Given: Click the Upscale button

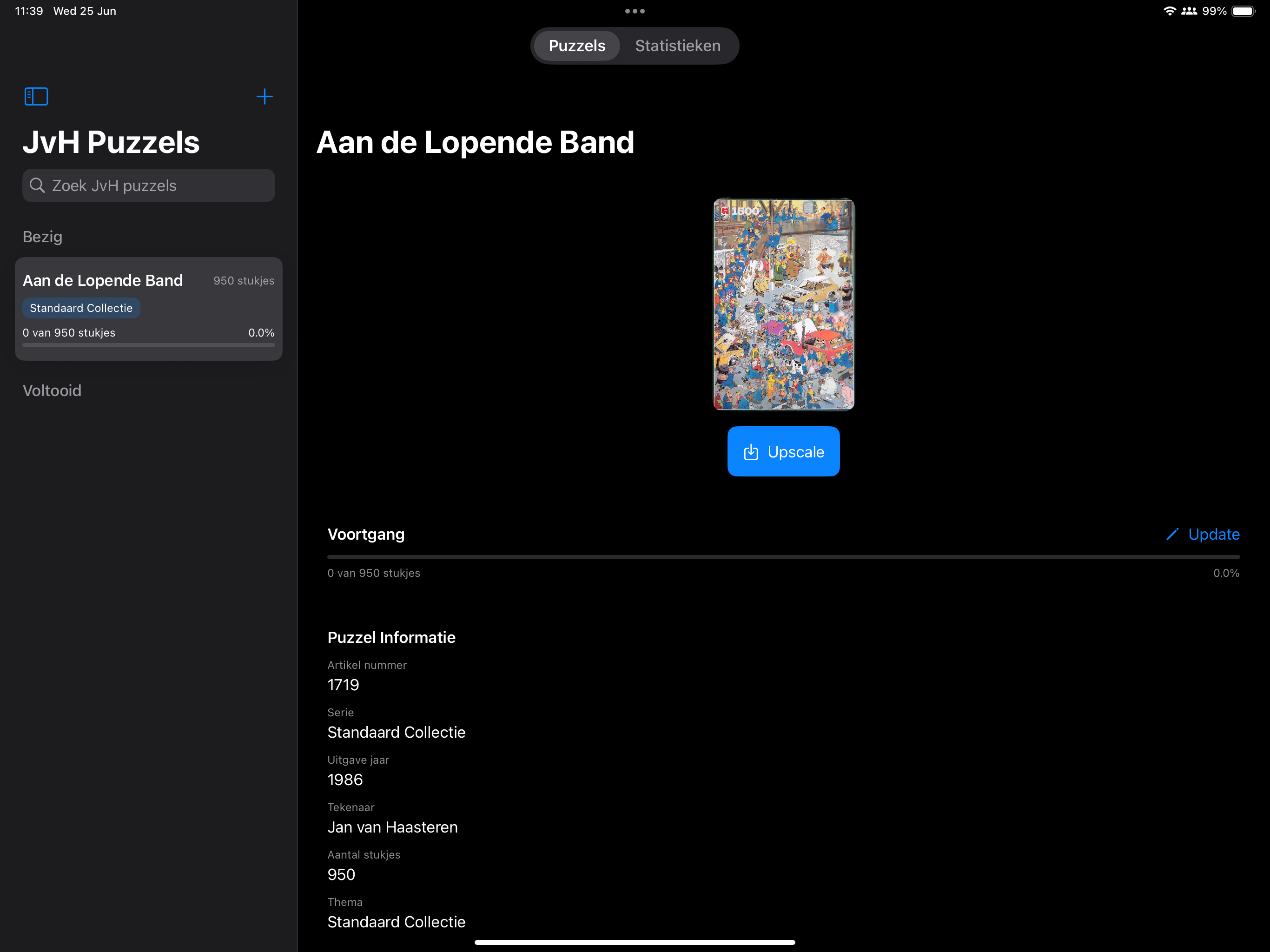Looking at the screenshot, I should (783, 451).
